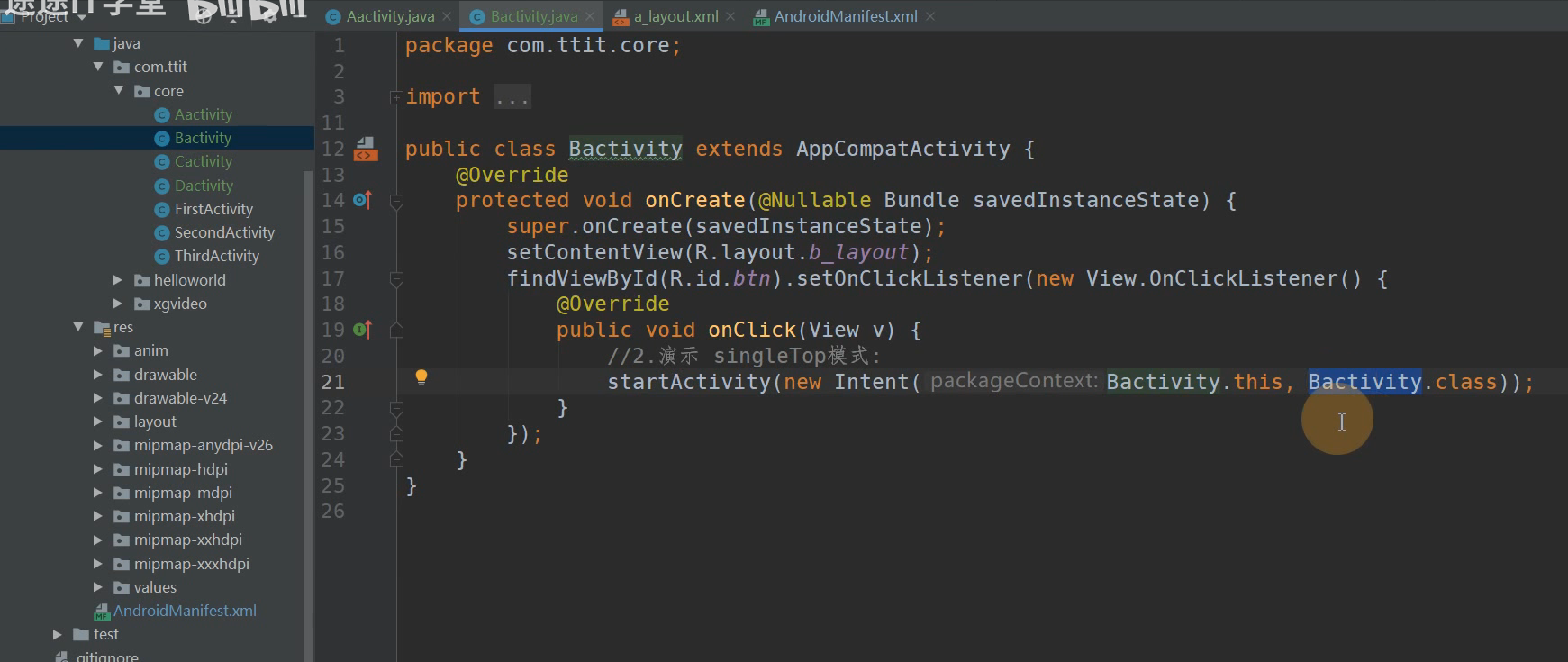Click the helloworld package folder icon
The width and height of the screenshot is (1568, 662).
click(x=141, y=280)
